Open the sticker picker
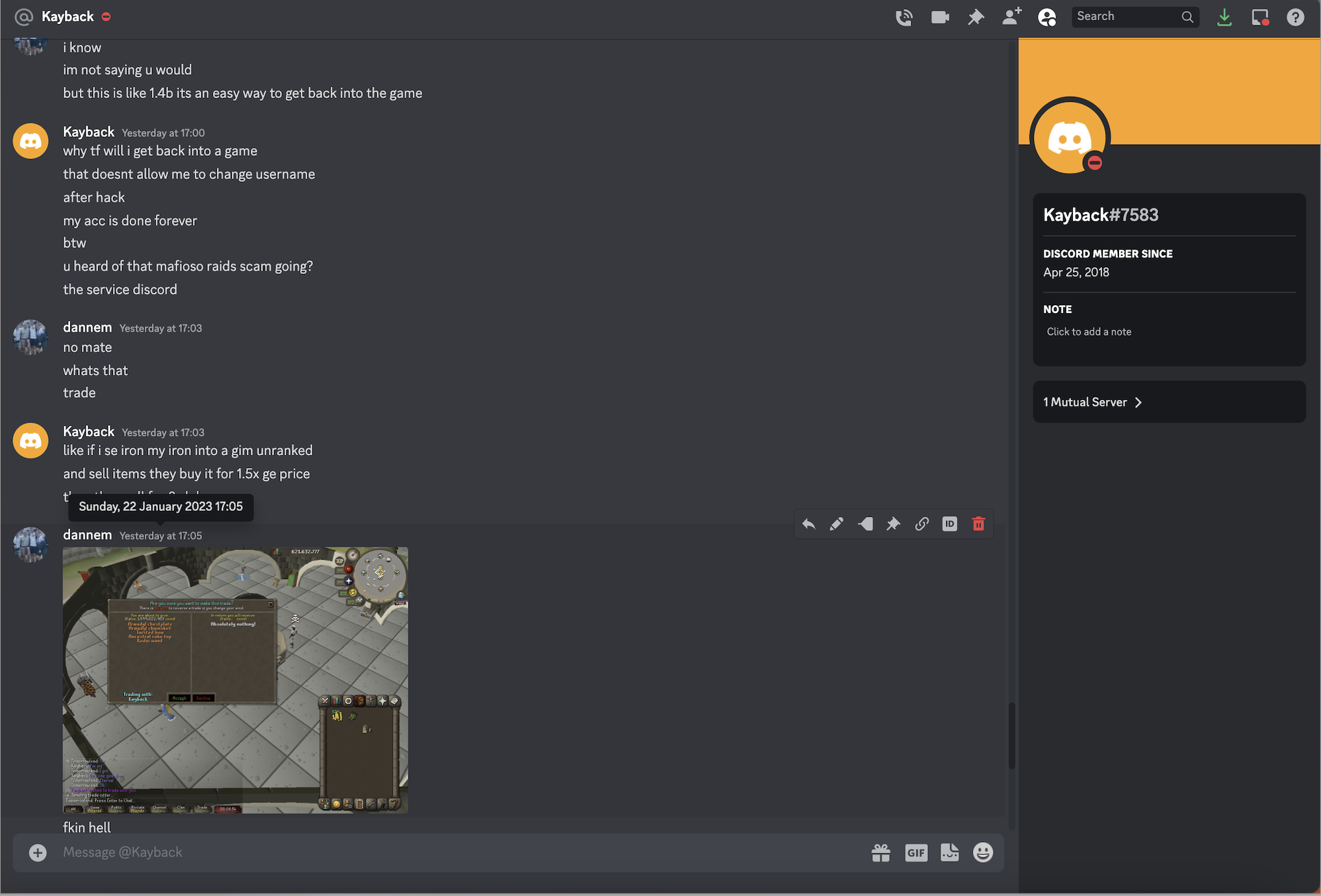 [x=950, y=852]
